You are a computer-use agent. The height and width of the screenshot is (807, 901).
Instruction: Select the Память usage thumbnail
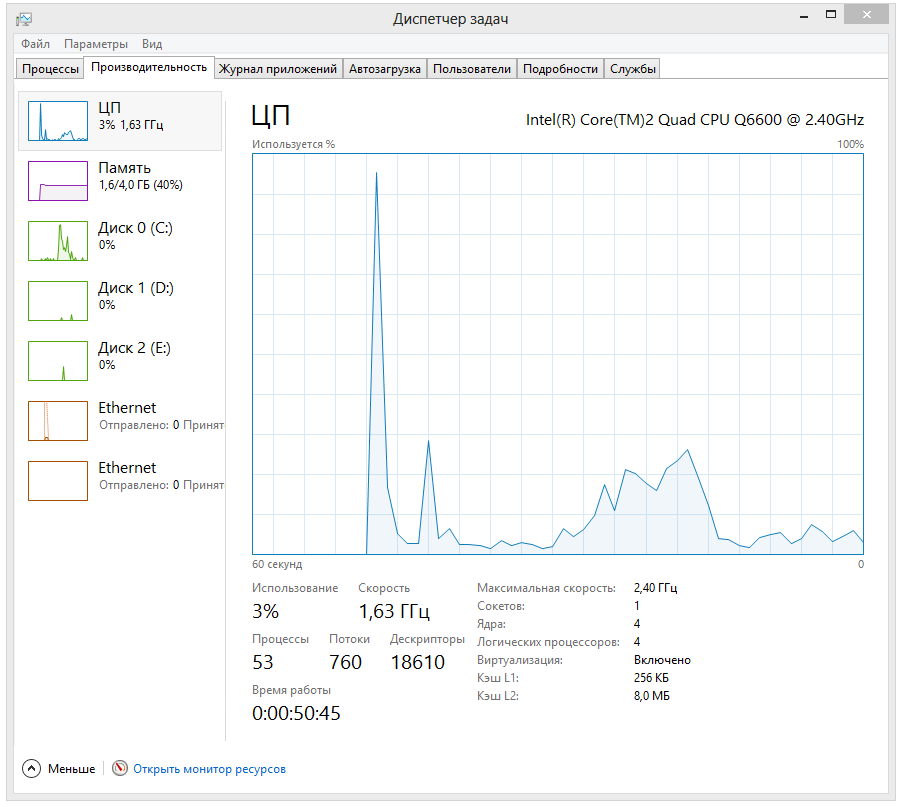click(58, 181)
